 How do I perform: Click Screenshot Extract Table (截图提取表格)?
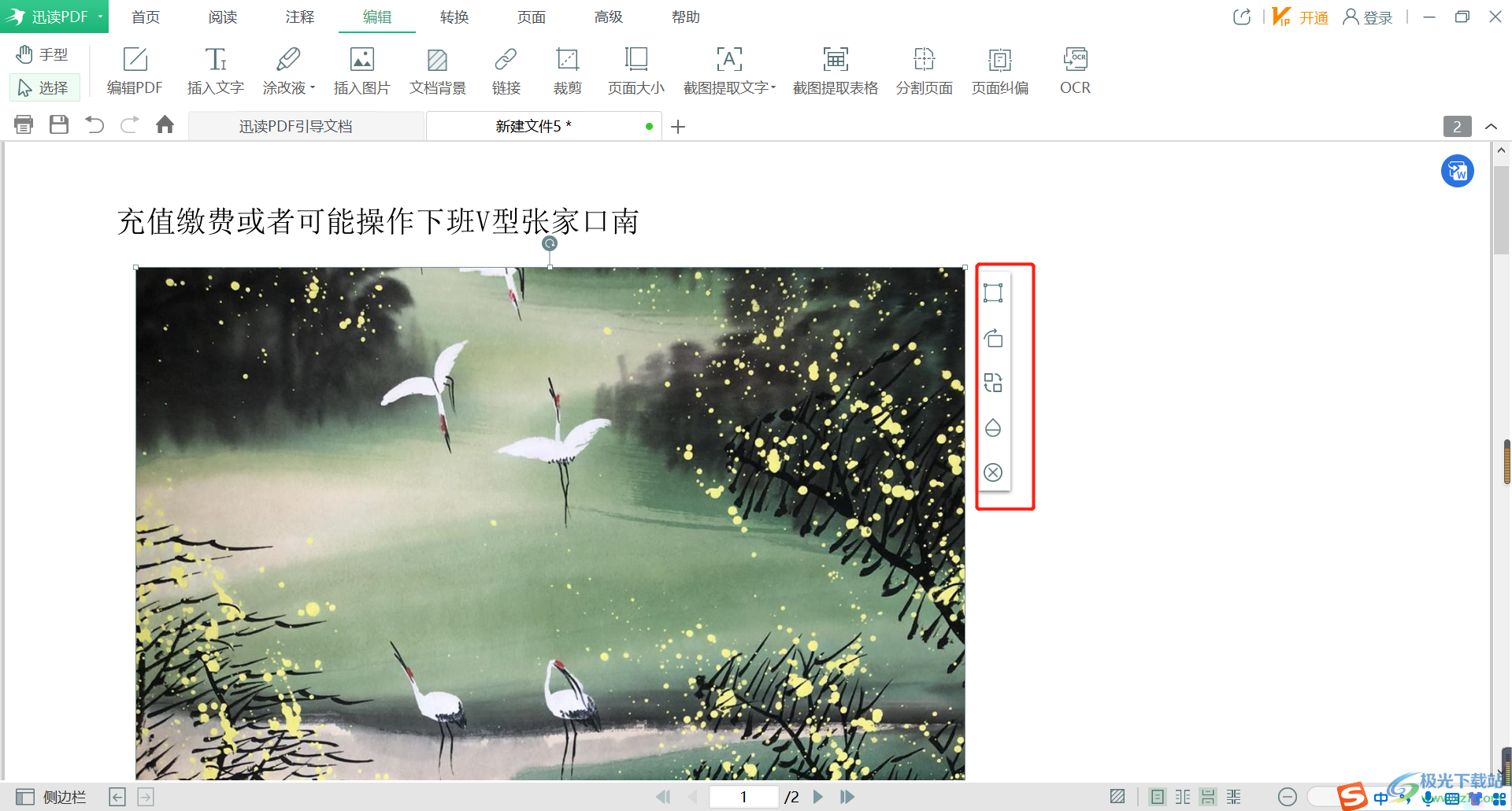[835, 71]
